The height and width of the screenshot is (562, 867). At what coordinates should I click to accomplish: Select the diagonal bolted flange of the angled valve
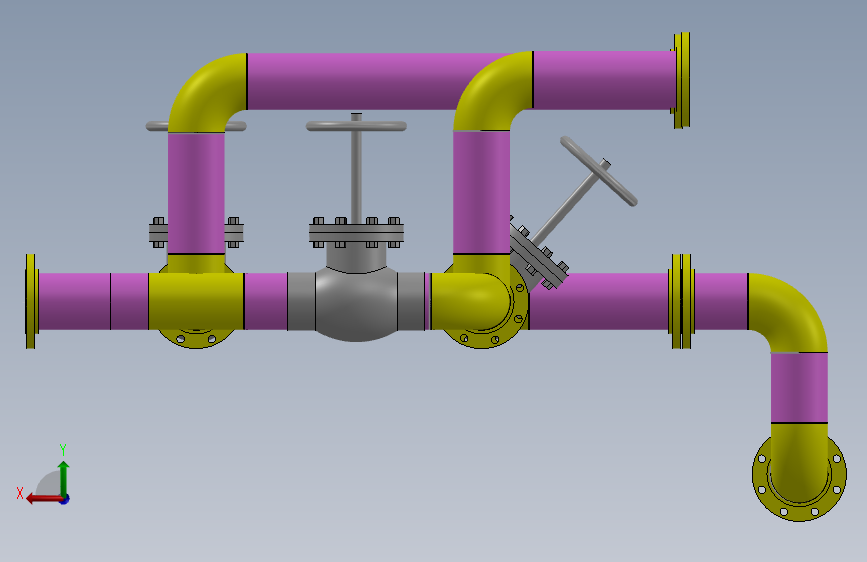coord(539,252)
